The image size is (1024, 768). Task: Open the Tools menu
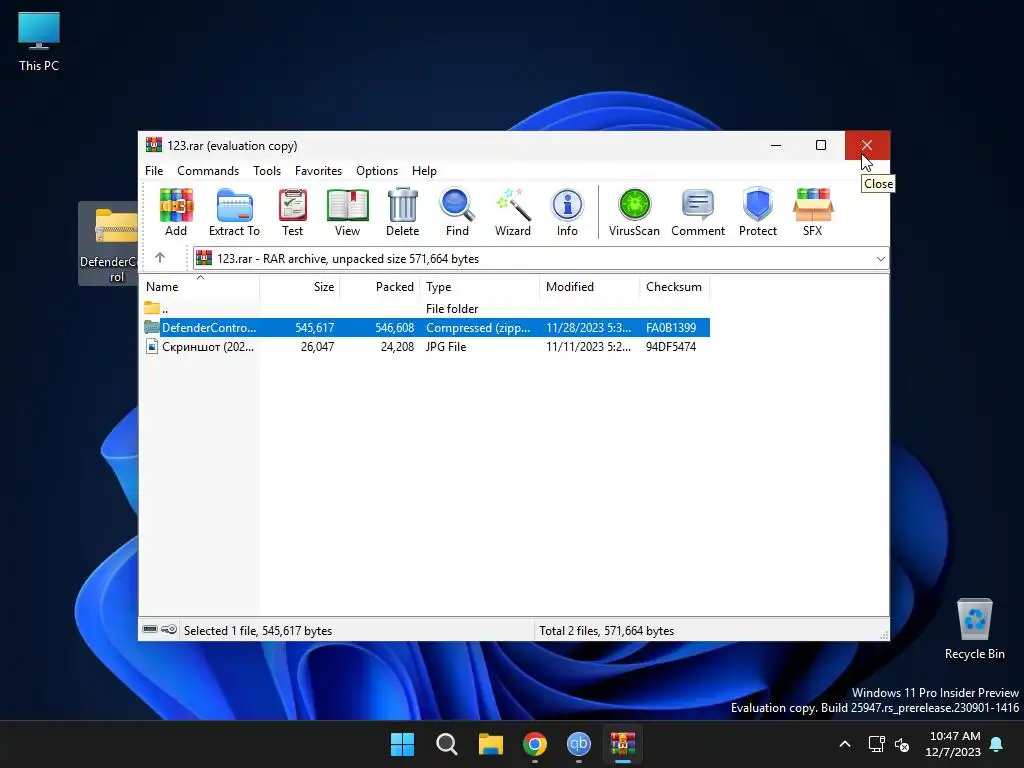click(267, 170)
